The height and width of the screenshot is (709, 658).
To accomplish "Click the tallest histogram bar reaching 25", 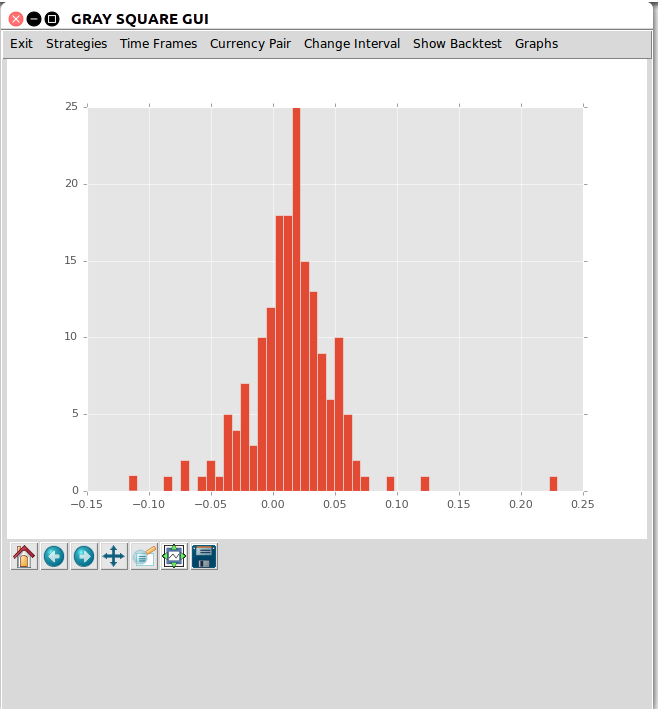I will coord(296,299).
